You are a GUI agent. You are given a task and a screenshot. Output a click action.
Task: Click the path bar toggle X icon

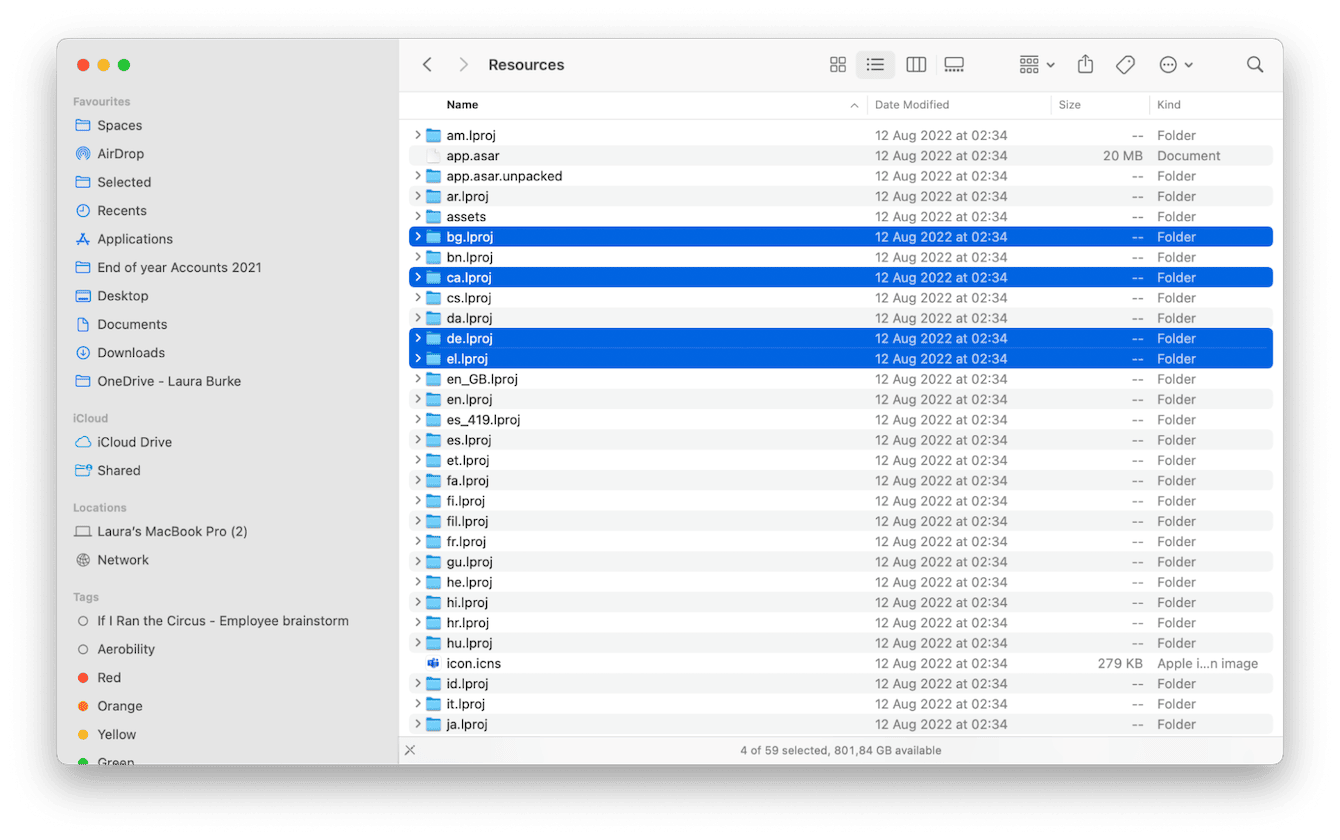[410, 750]
